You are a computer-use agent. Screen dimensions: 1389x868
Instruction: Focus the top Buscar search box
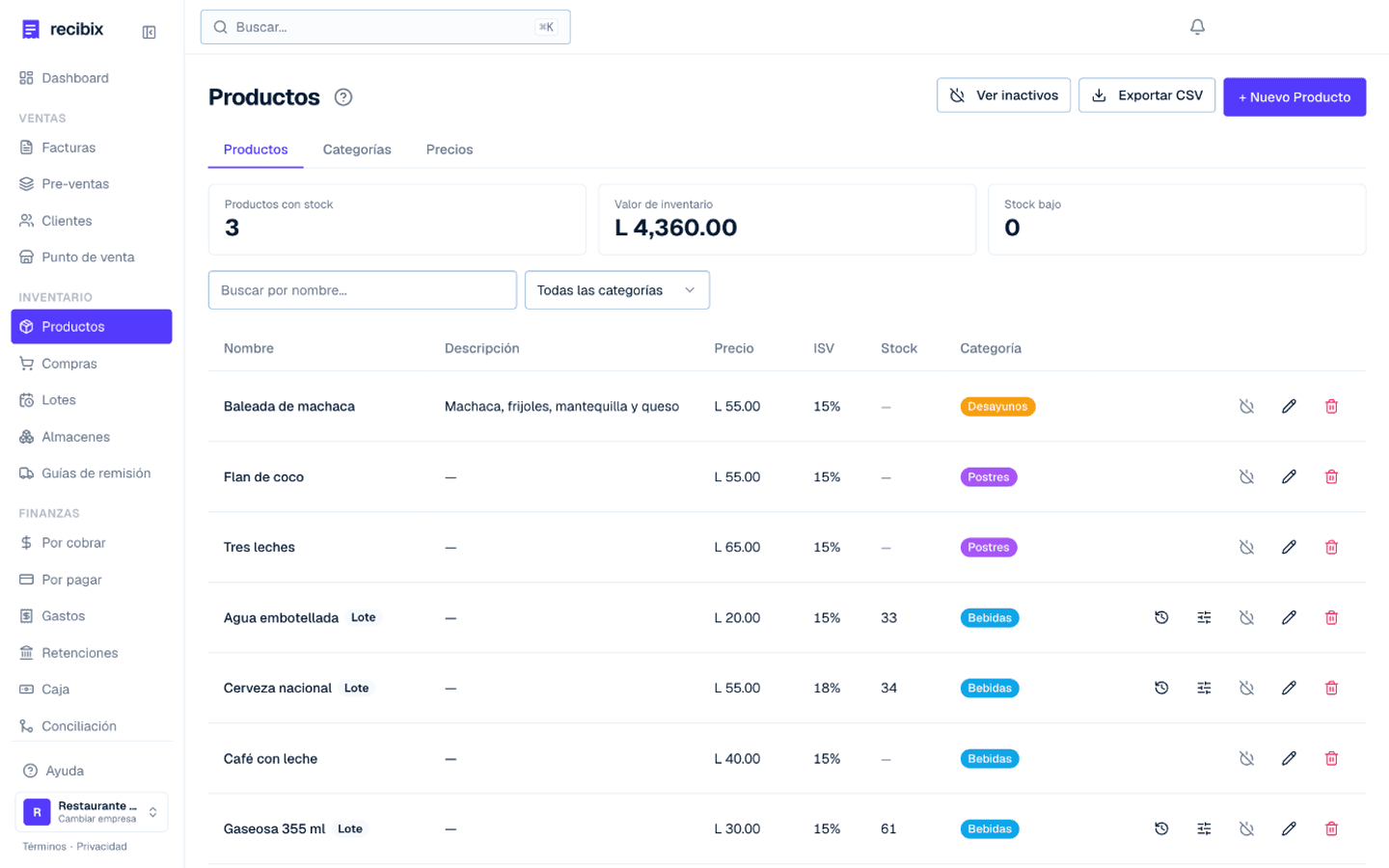pos(386,27)
